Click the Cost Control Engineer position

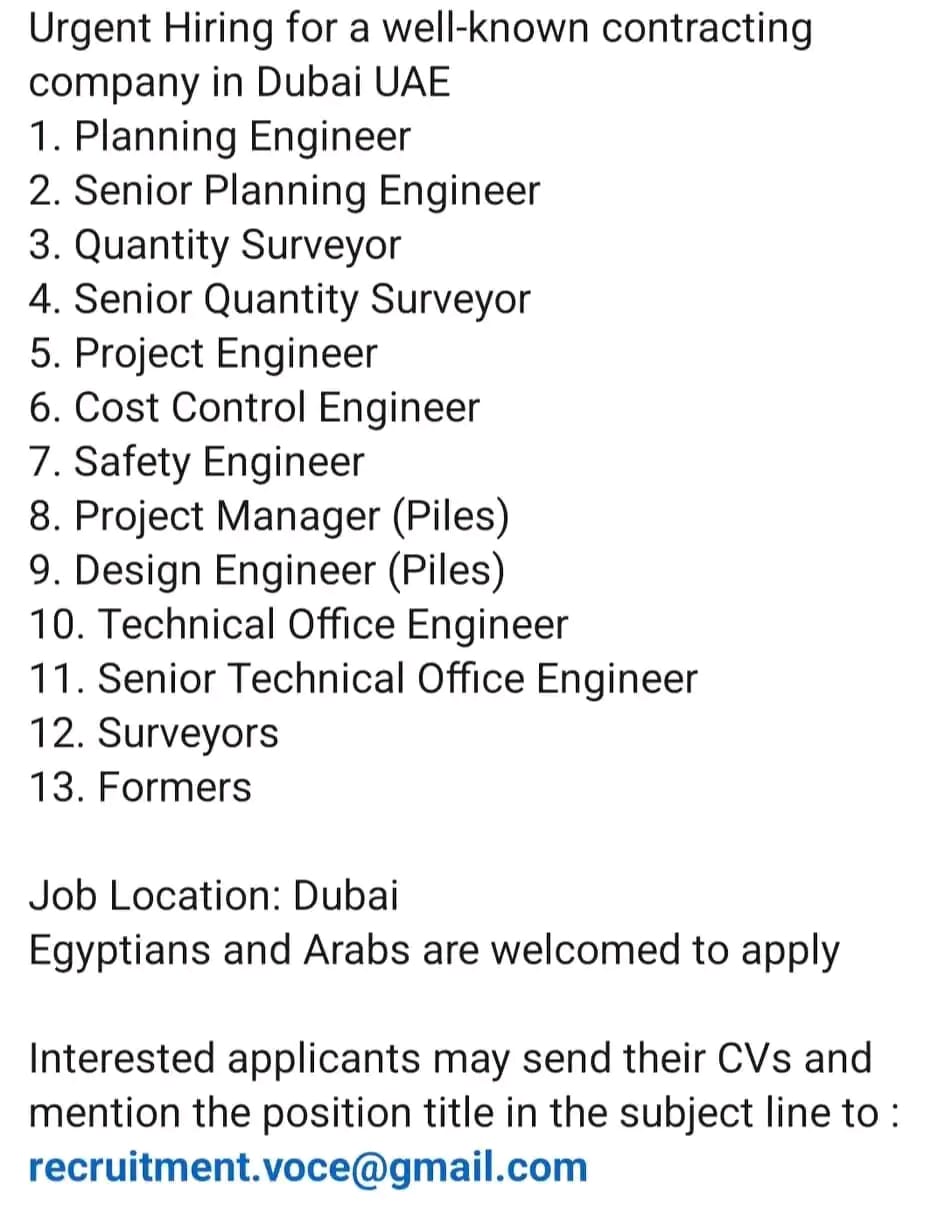click(x=255, y=407)
